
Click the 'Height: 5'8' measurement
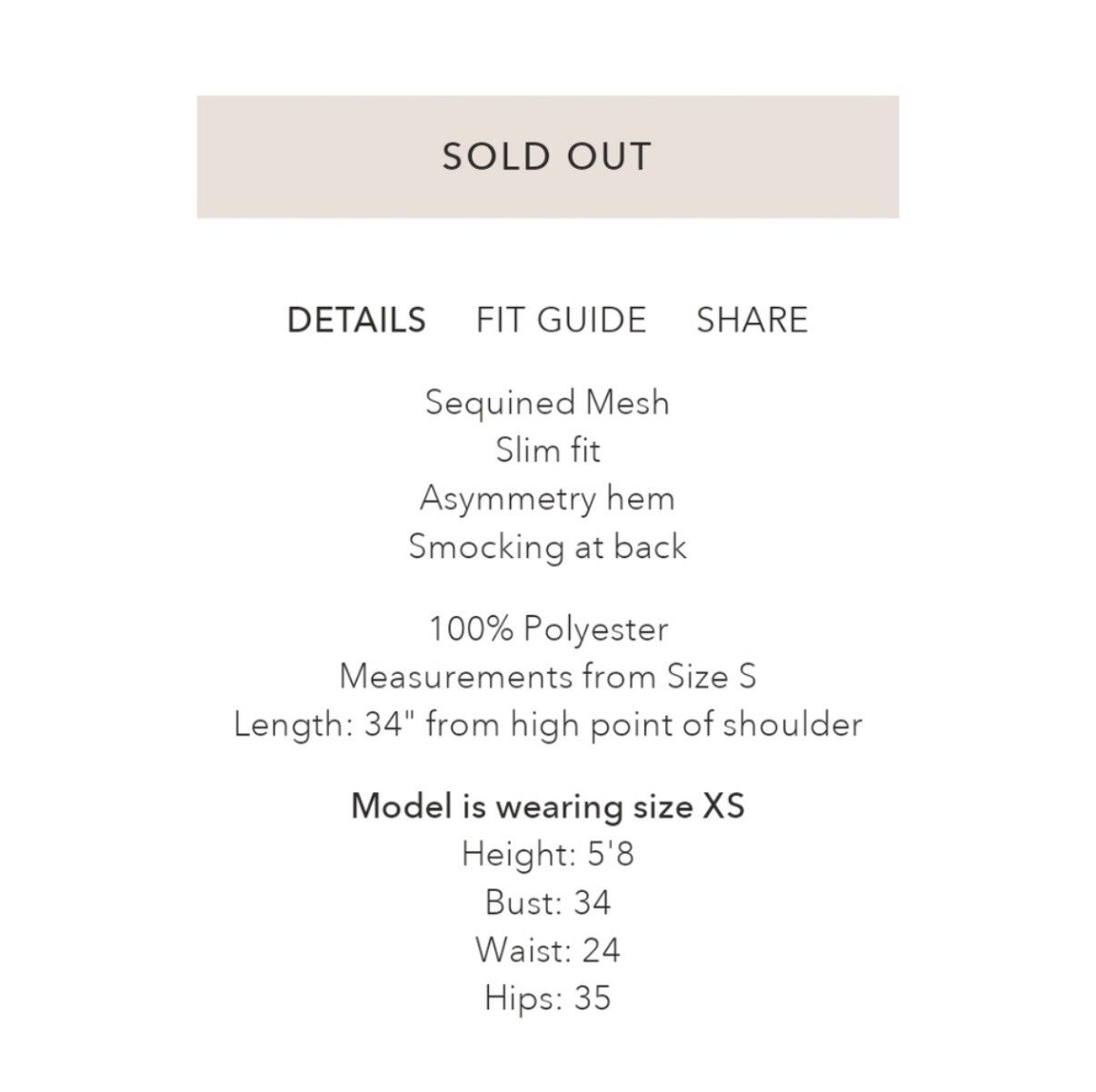(547, 855)
